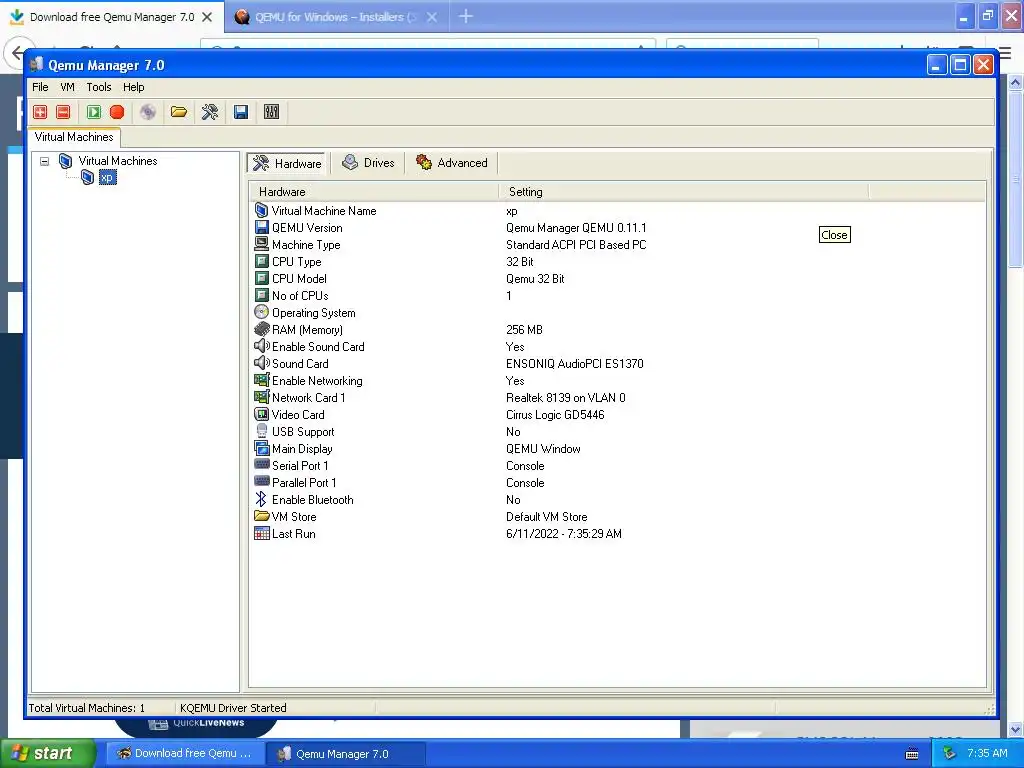The image size is (1024, 768).
Task: Collapse the Virtual Machines tree node
Action: pyautogui.click(x=44, y=161)
